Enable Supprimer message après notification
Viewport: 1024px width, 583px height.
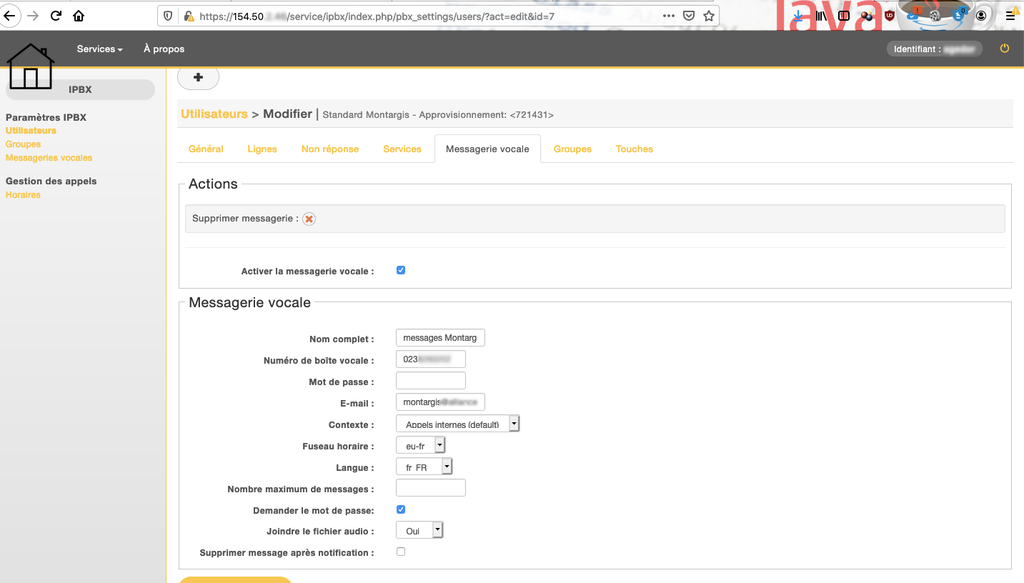[401, 551]
